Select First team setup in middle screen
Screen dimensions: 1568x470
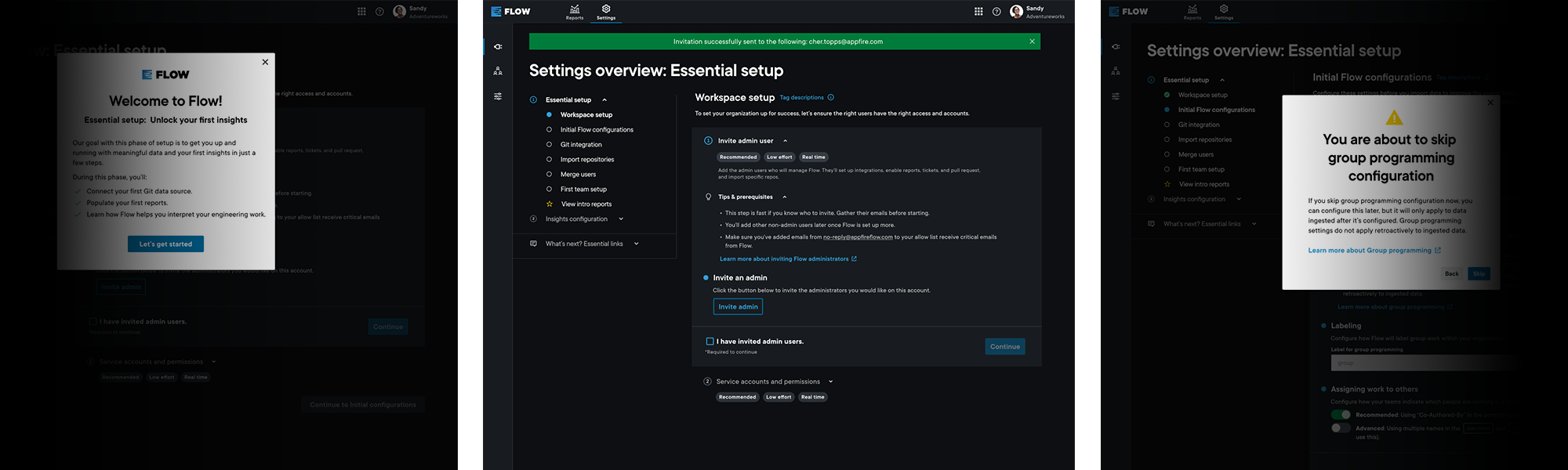[x=583, y=190]
